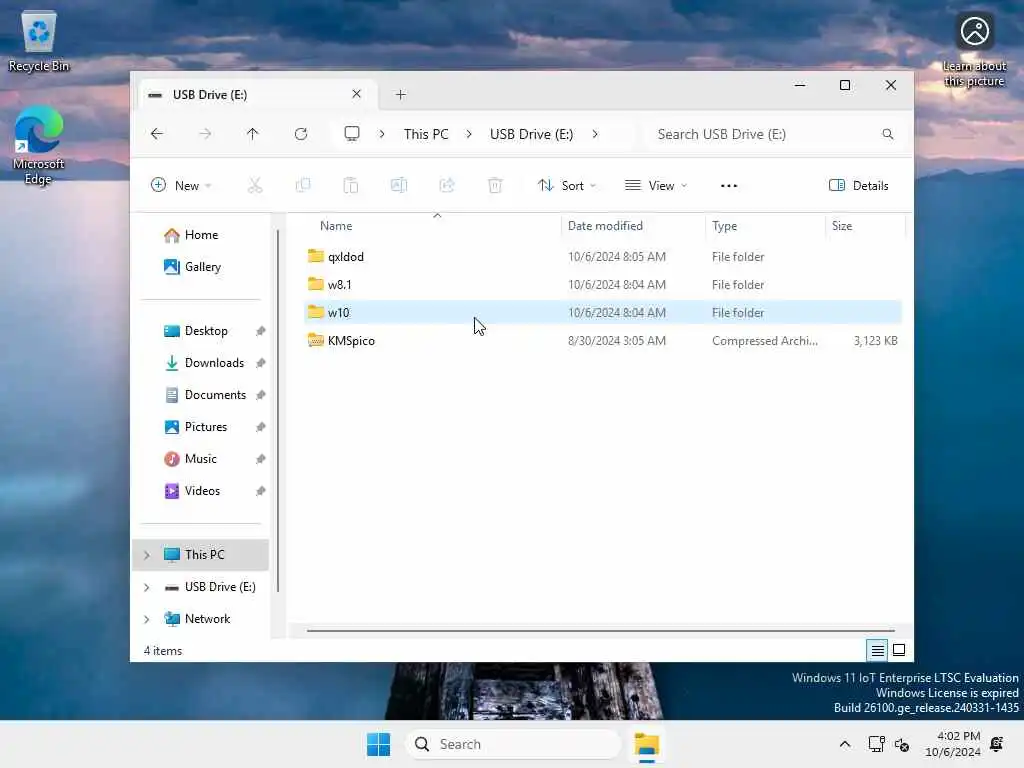Open the Windows Start menu
The image size is (1024, 768).
(x=378, y=744)
